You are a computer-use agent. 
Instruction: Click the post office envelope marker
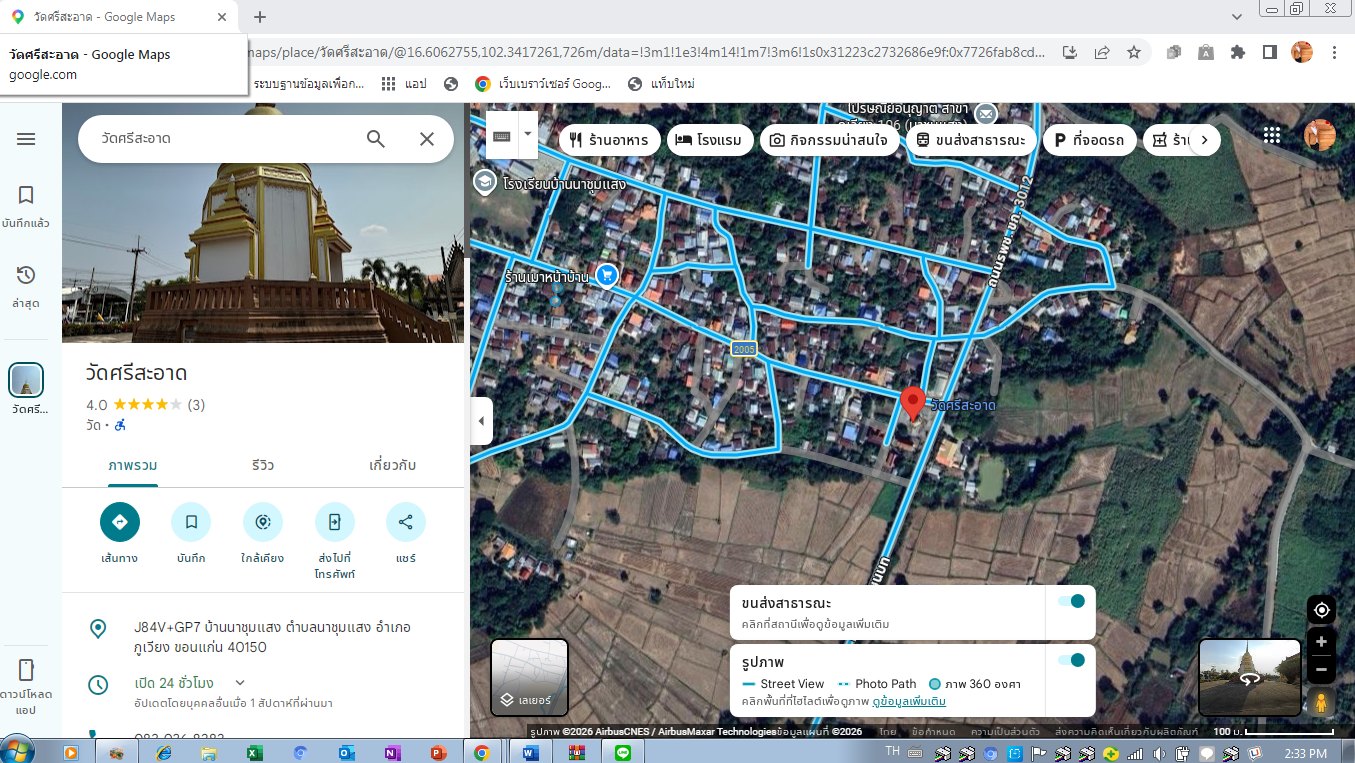click(x=986, y=113)
